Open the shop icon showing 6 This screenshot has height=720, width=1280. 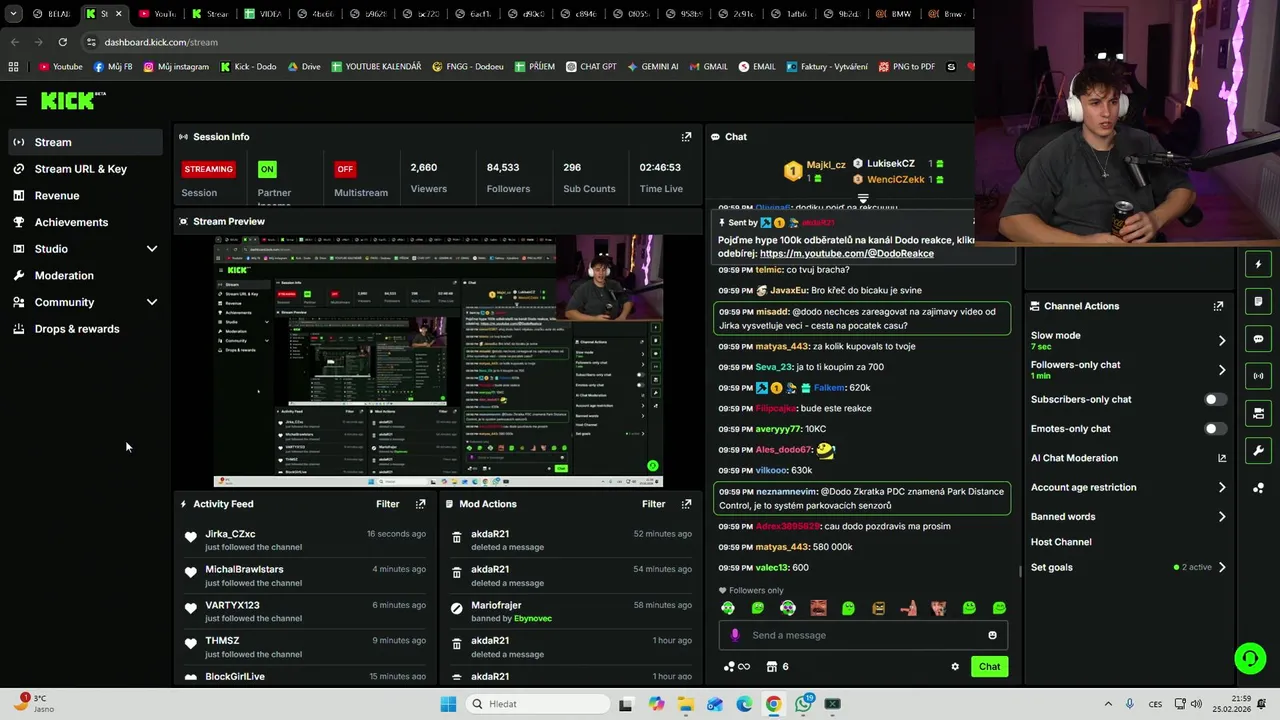[x=777, y=667]
